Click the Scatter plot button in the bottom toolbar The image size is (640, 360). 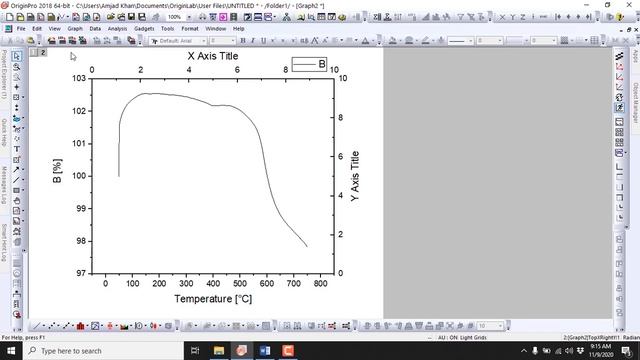click(x=51, y=326)
